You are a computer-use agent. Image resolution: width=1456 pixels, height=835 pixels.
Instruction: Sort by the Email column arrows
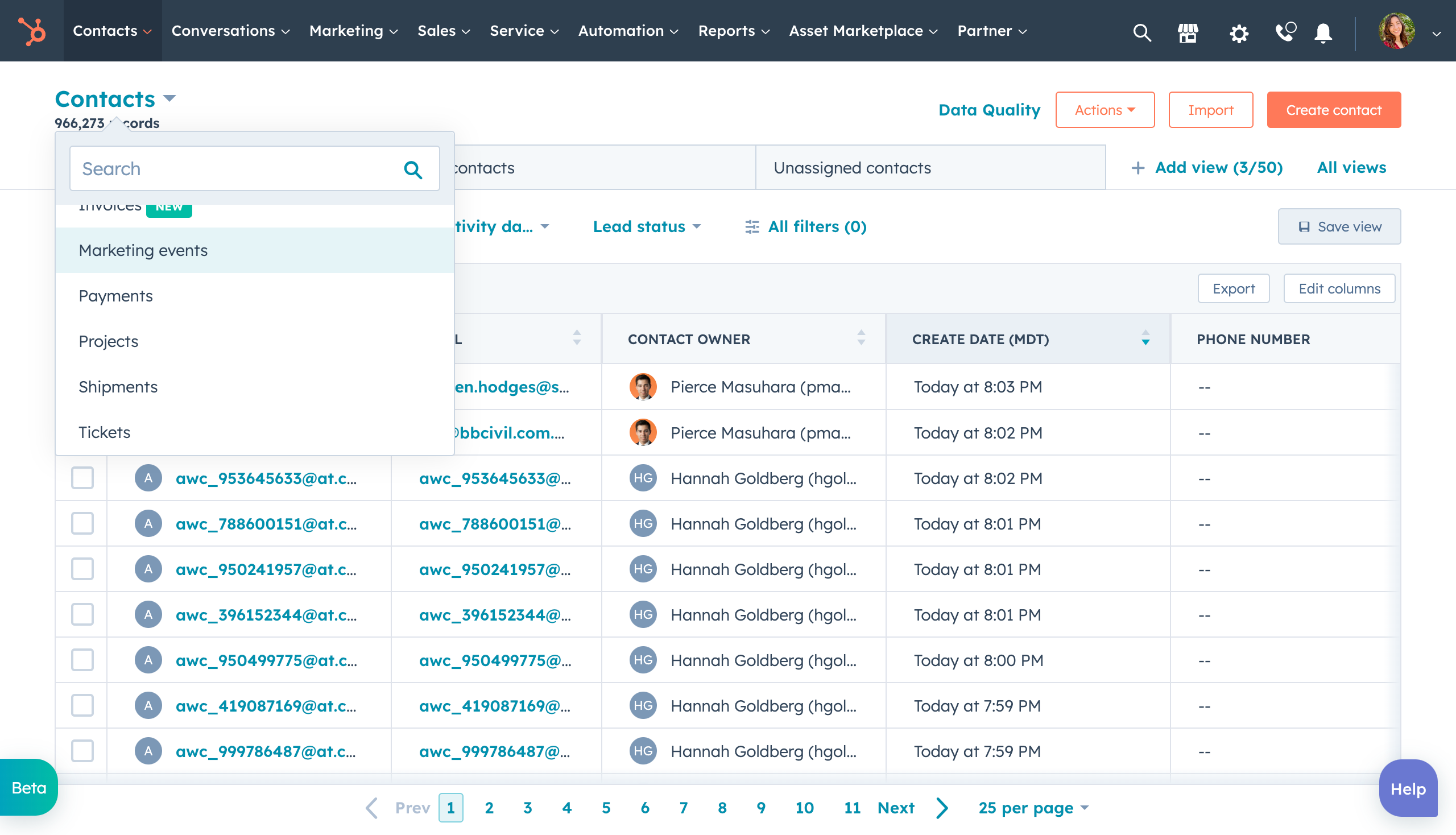point(576,337)
